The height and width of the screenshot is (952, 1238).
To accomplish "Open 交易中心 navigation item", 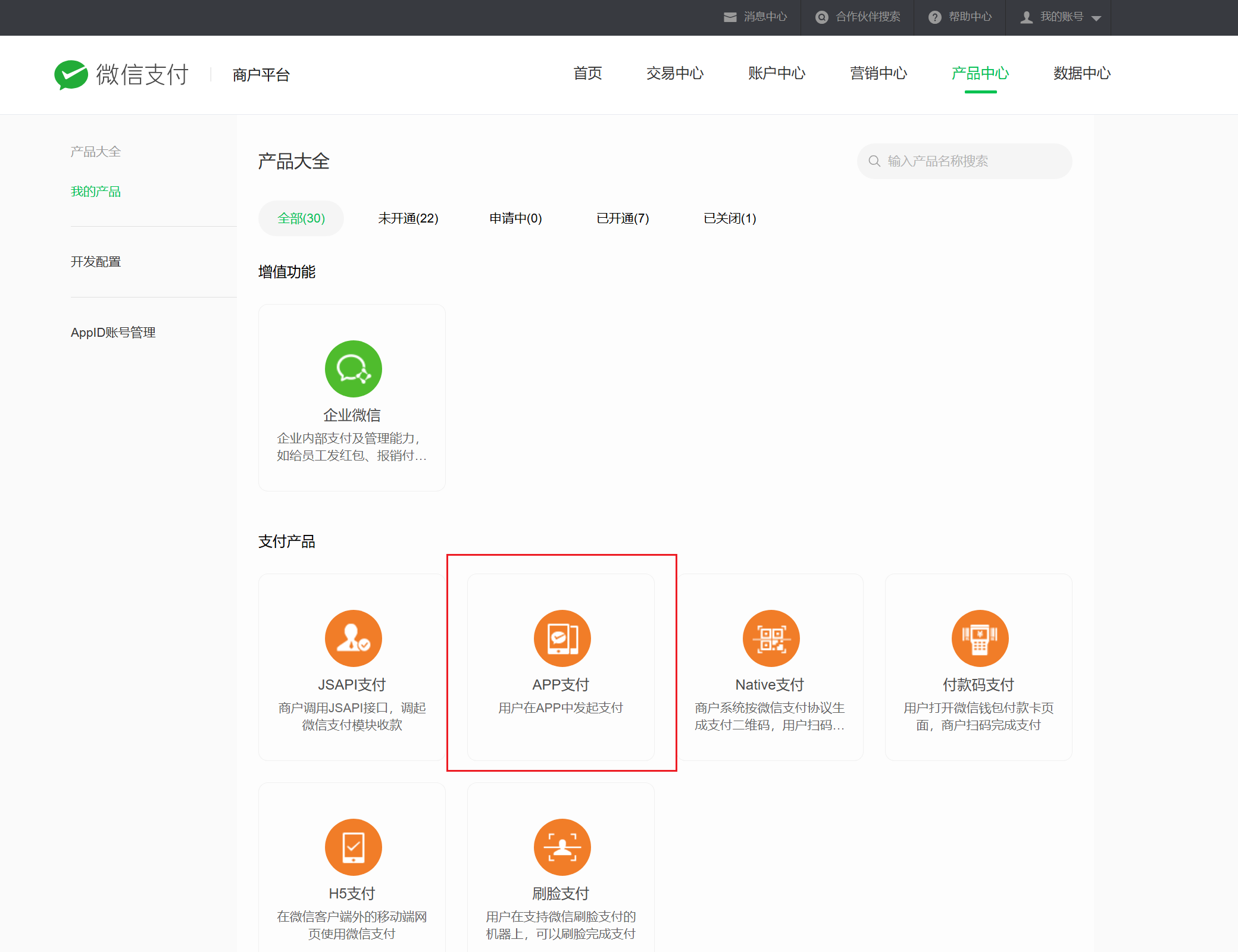I will pos(675,73).
